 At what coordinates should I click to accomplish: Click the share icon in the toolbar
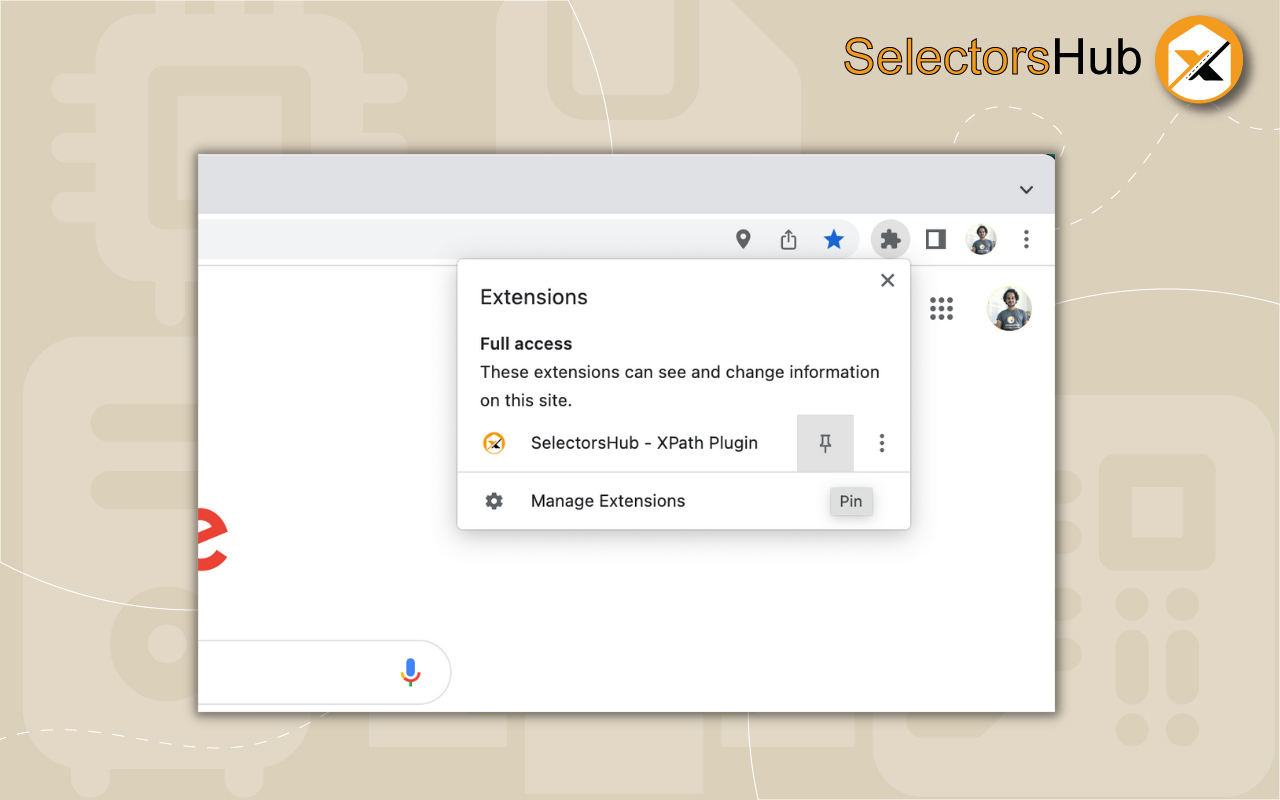click(x=788, y=239)
